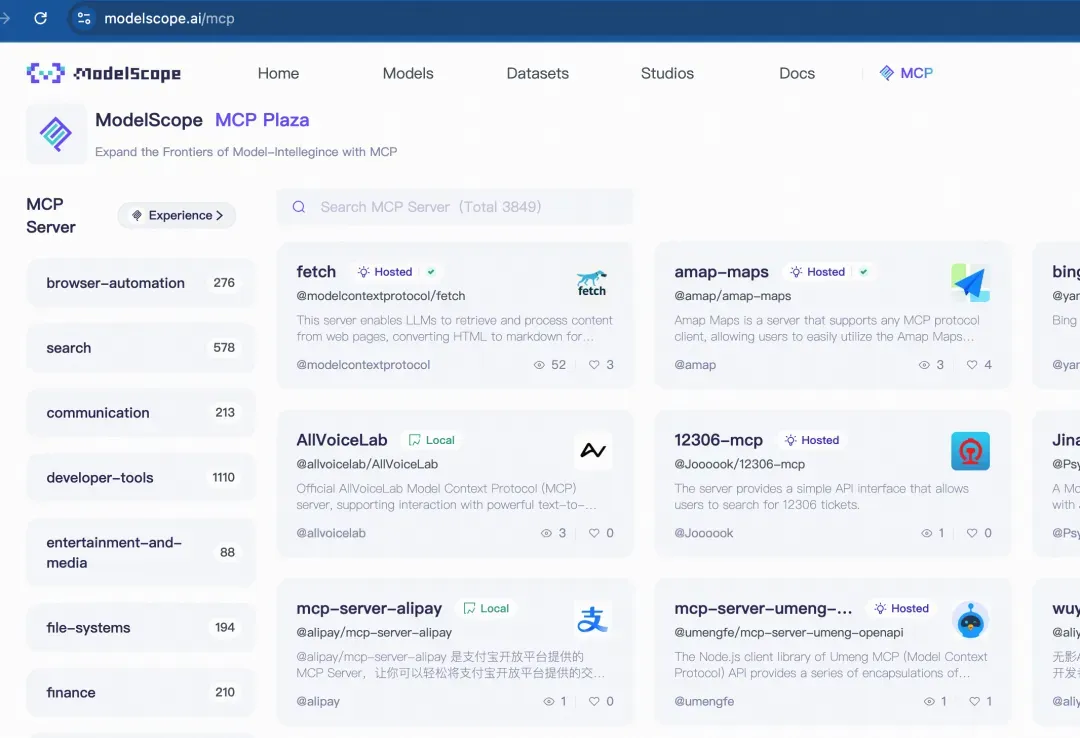The height and width of the screenshot is (738, 1080).
Task: Click the heart icon on amap-maps card
Action: click(x=972, y=365)
